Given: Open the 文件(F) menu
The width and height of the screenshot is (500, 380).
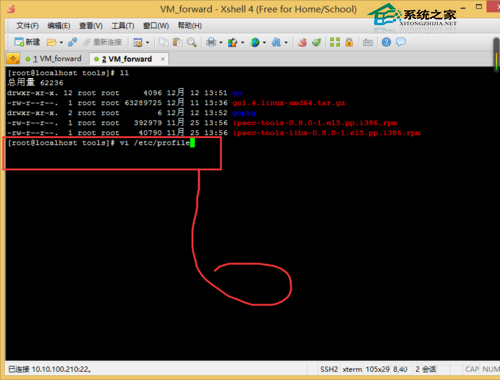Looking at the screenshot, I should click(27, 26).
